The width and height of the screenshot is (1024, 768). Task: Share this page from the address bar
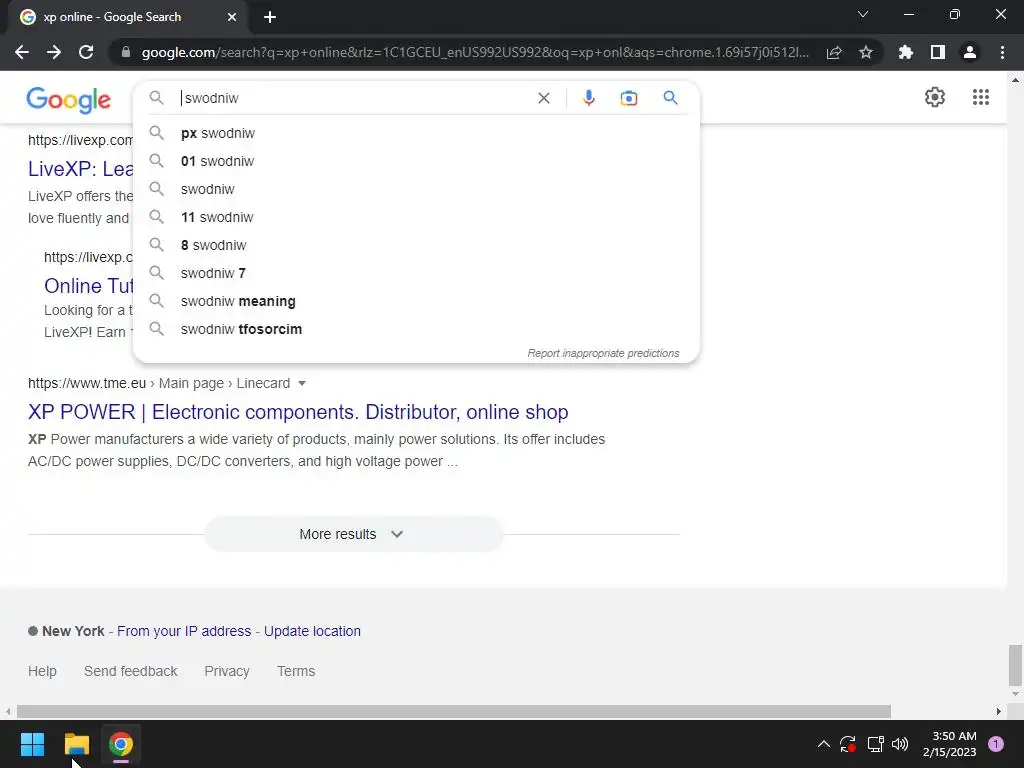click(834, 52)
